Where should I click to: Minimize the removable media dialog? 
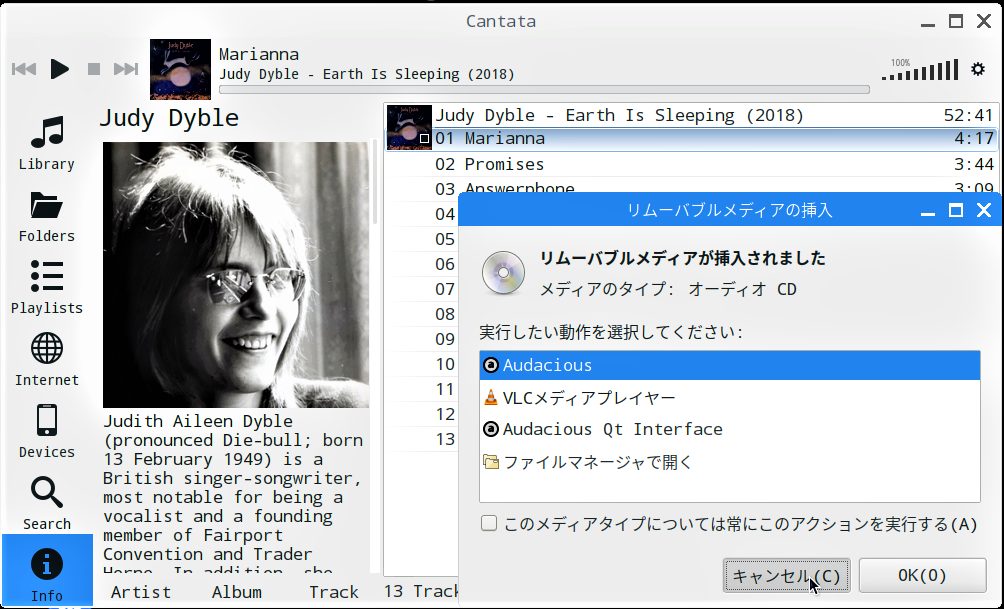928,214
